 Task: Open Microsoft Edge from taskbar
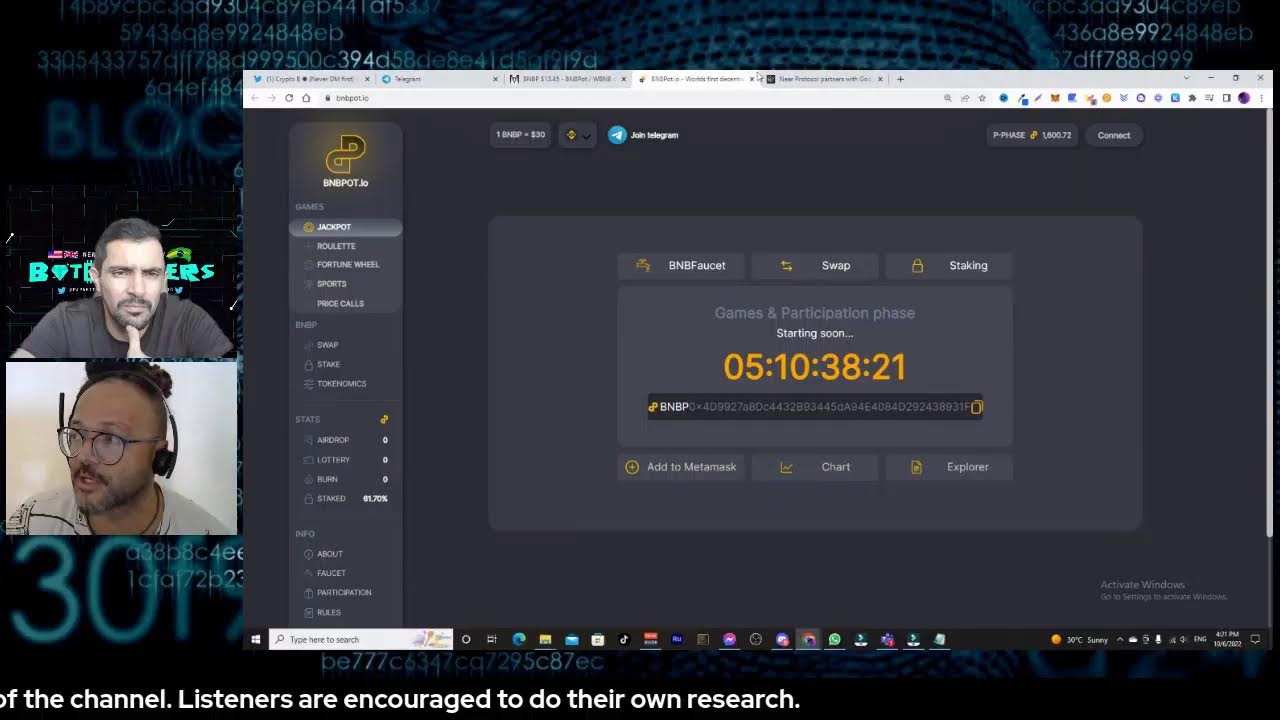pos(519,639)
